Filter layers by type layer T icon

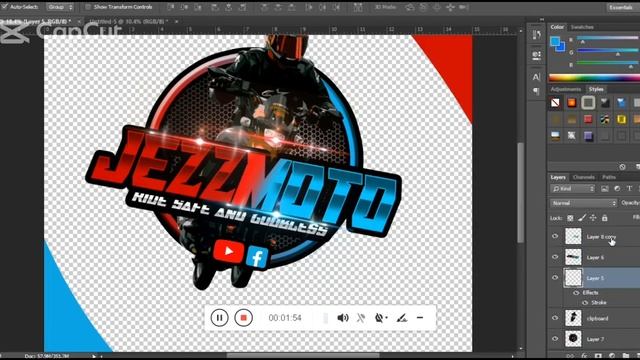click(x=629, y=189)
